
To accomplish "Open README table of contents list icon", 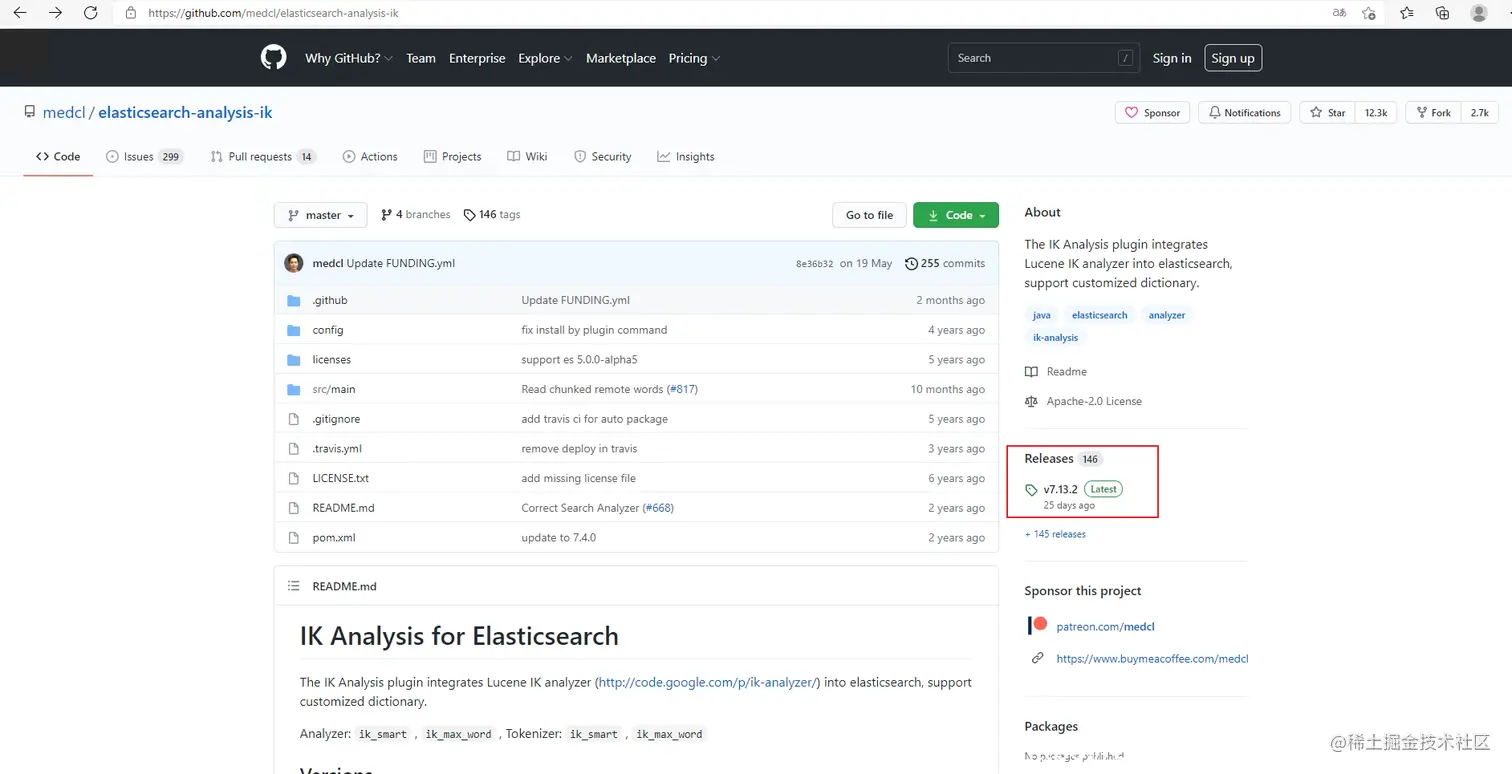I will pos(293,586).
